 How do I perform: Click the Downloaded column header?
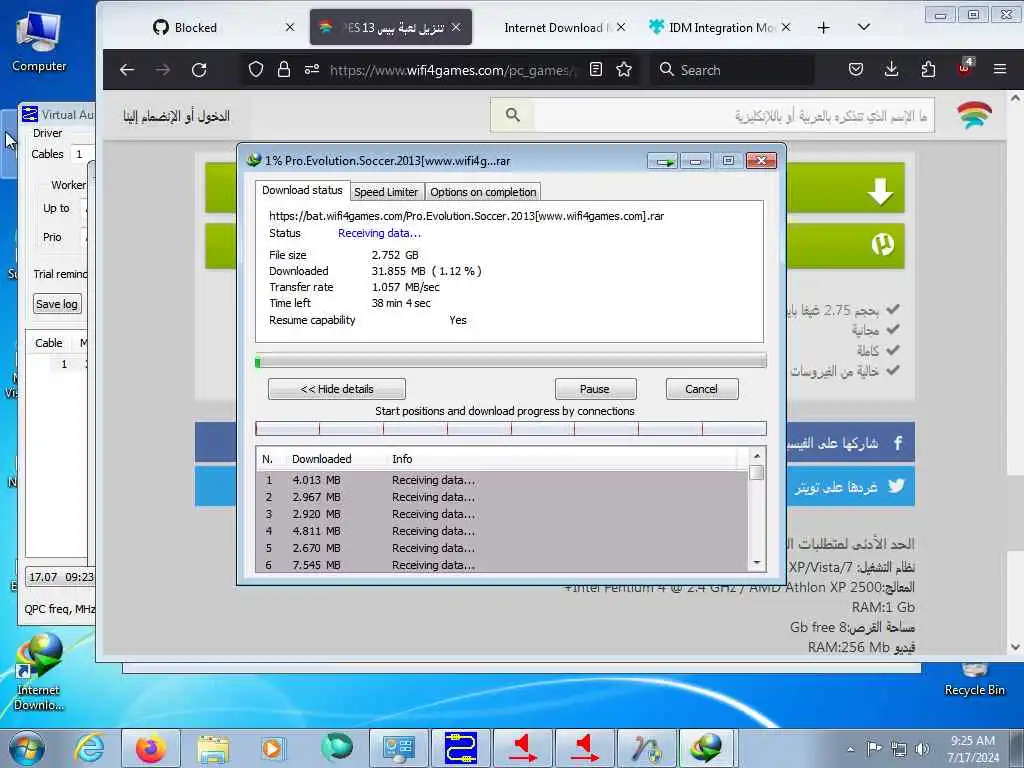[x=321, y=459]
